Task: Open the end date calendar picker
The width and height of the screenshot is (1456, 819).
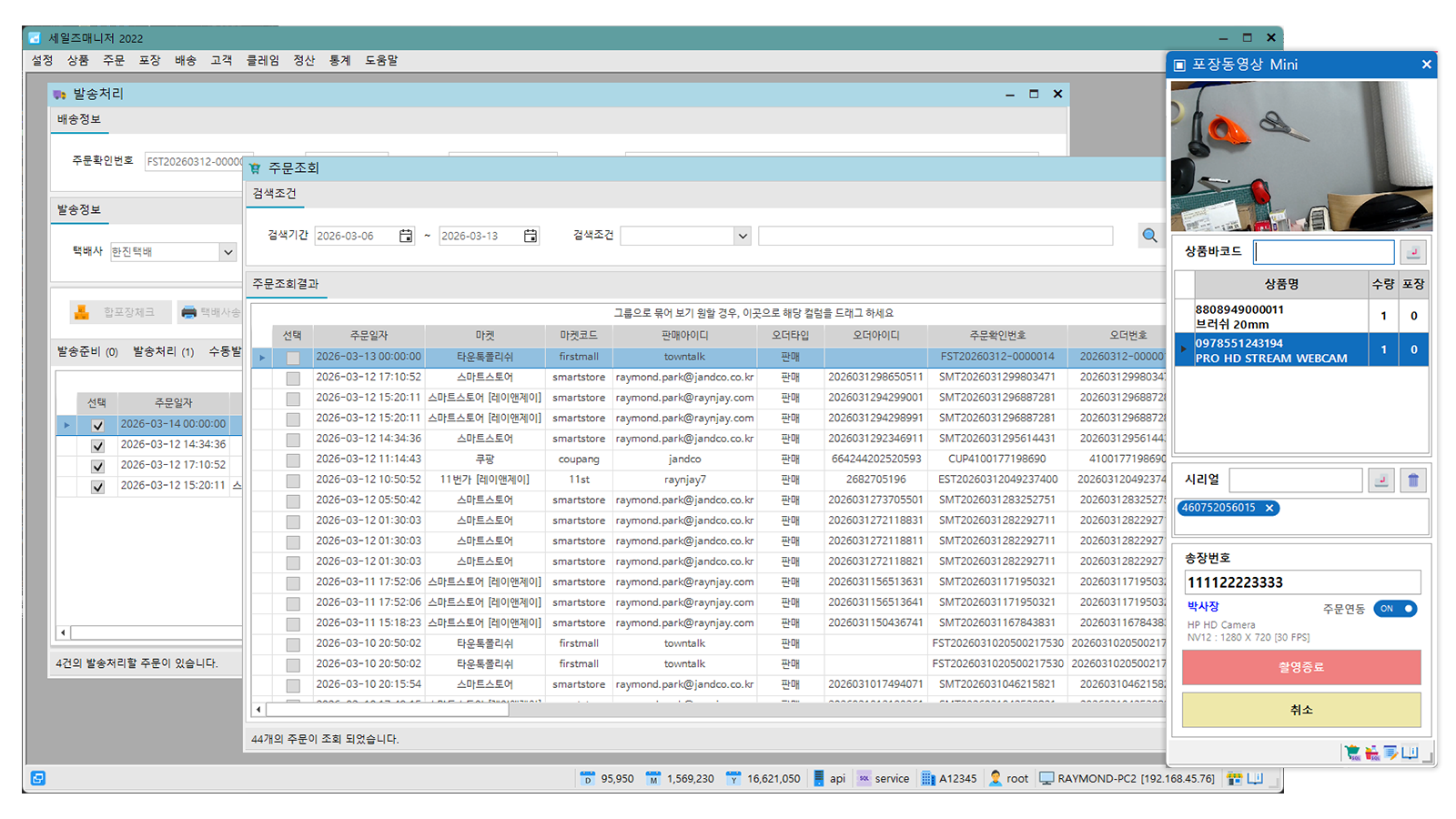Action: point(531,236)
